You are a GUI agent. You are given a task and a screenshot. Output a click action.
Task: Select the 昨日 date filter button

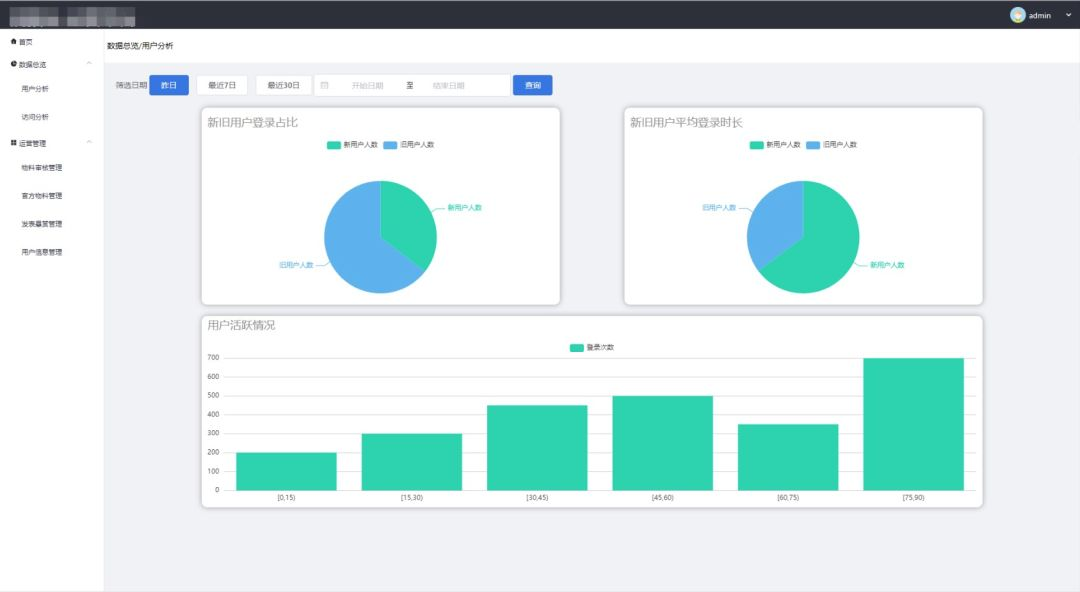[x=169, y=85]
